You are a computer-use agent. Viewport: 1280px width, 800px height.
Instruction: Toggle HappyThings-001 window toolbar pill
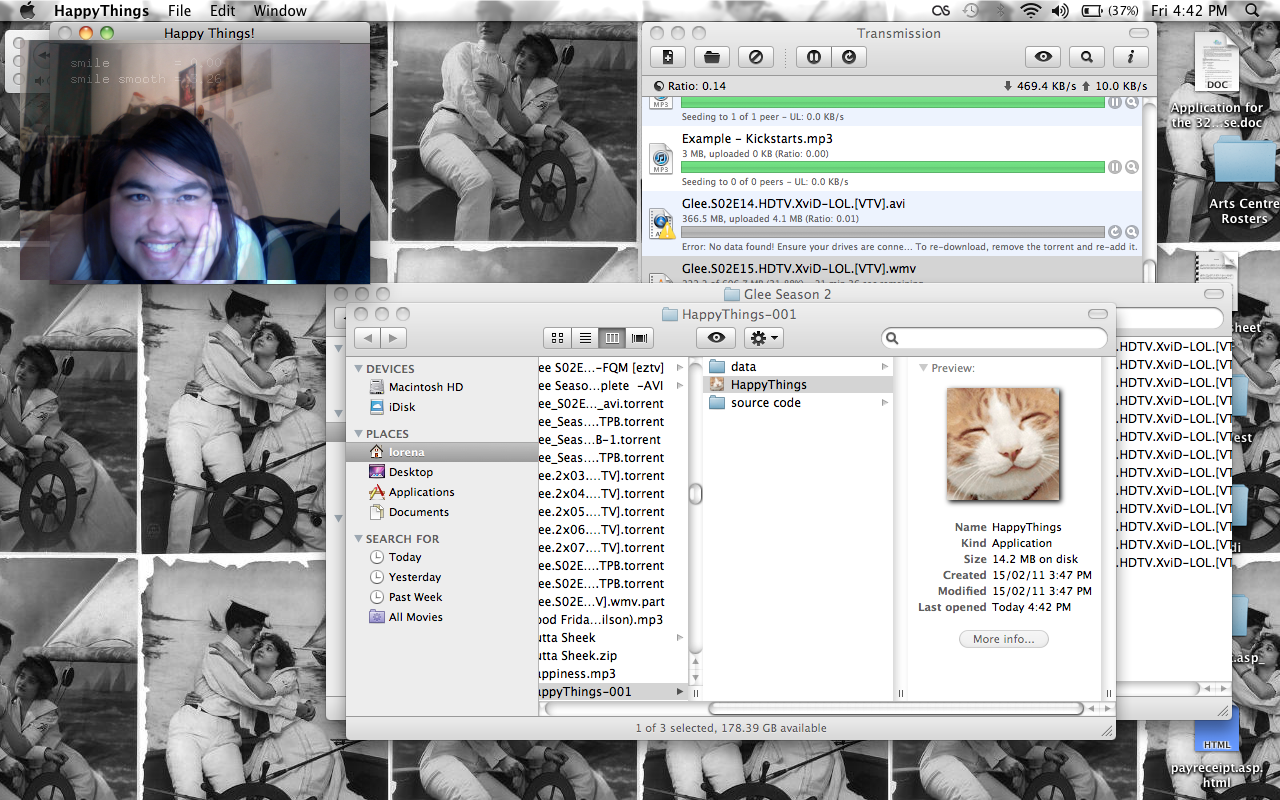click(x=1100, y=313)
